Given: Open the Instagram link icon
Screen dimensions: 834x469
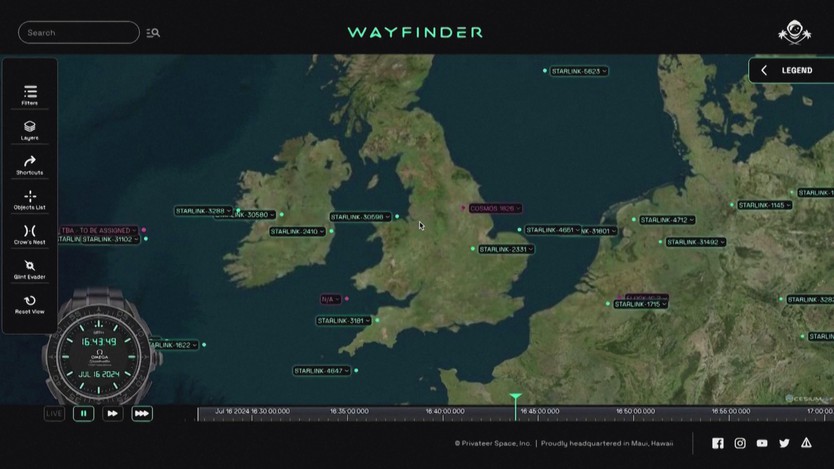Looking at the screenshot, I should pyautogui.click(x=740, y=443).
